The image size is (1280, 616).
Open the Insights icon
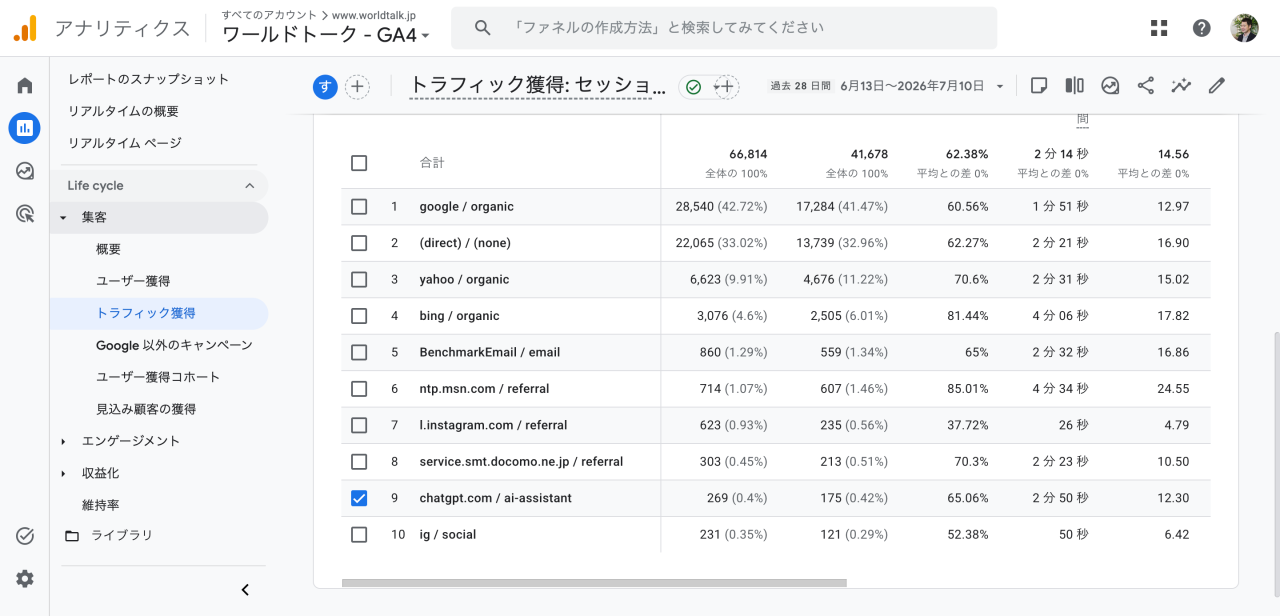pos(1110,86)
